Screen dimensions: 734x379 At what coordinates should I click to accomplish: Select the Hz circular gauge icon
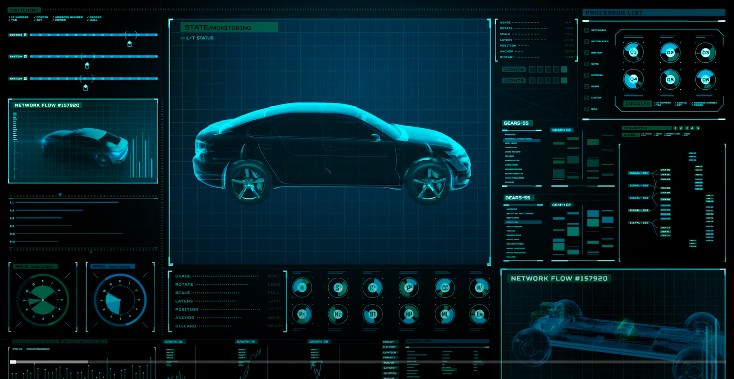(x=338, y=314)
